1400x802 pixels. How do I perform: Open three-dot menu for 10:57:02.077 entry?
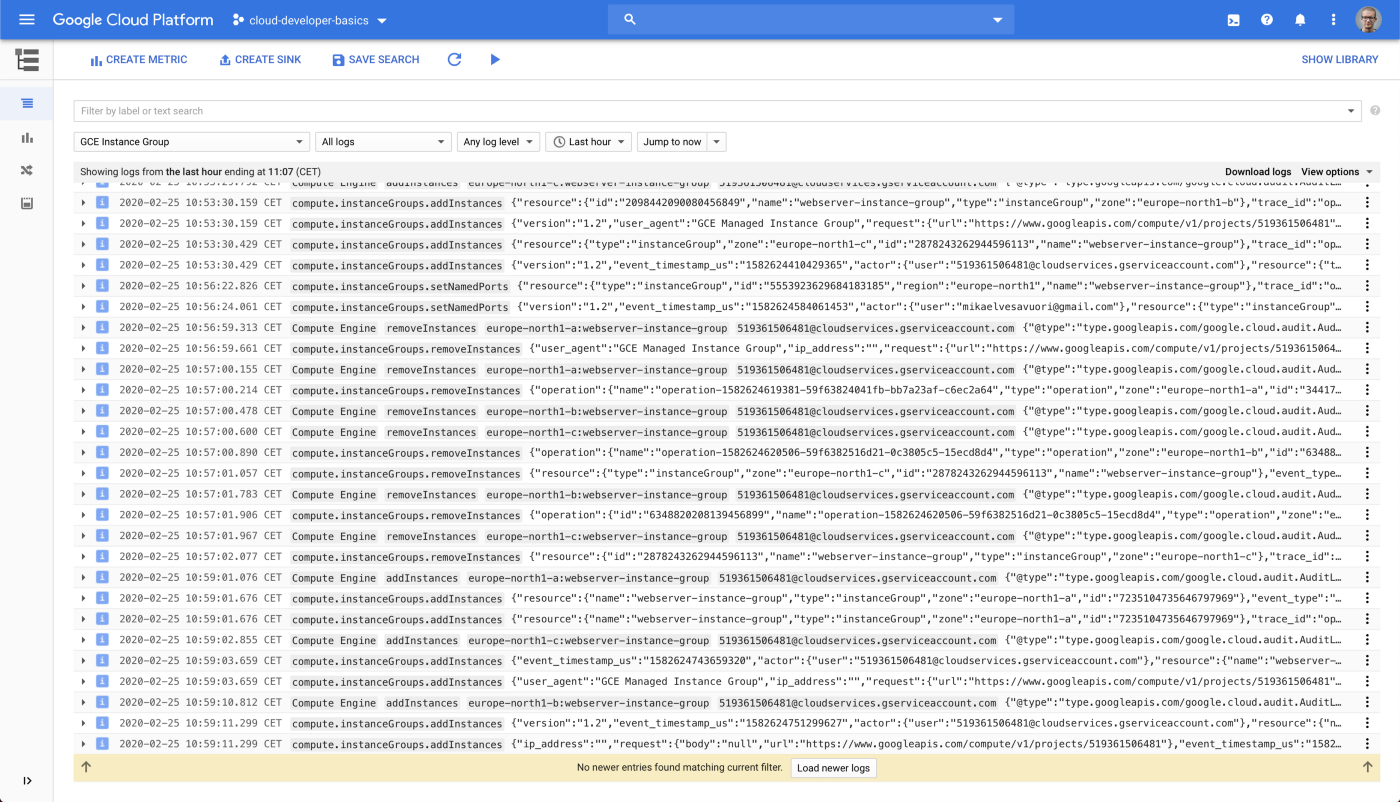tap(1367, 557)
